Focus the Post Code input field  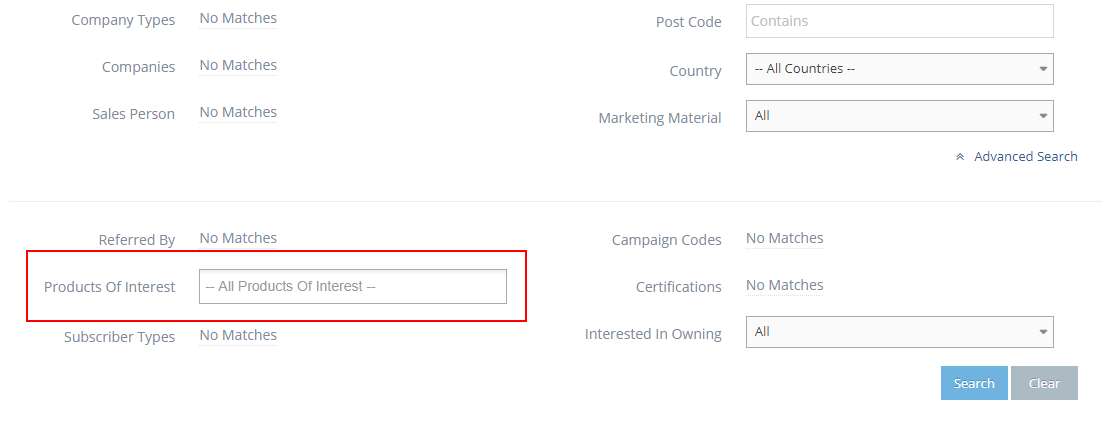(899, 21)
